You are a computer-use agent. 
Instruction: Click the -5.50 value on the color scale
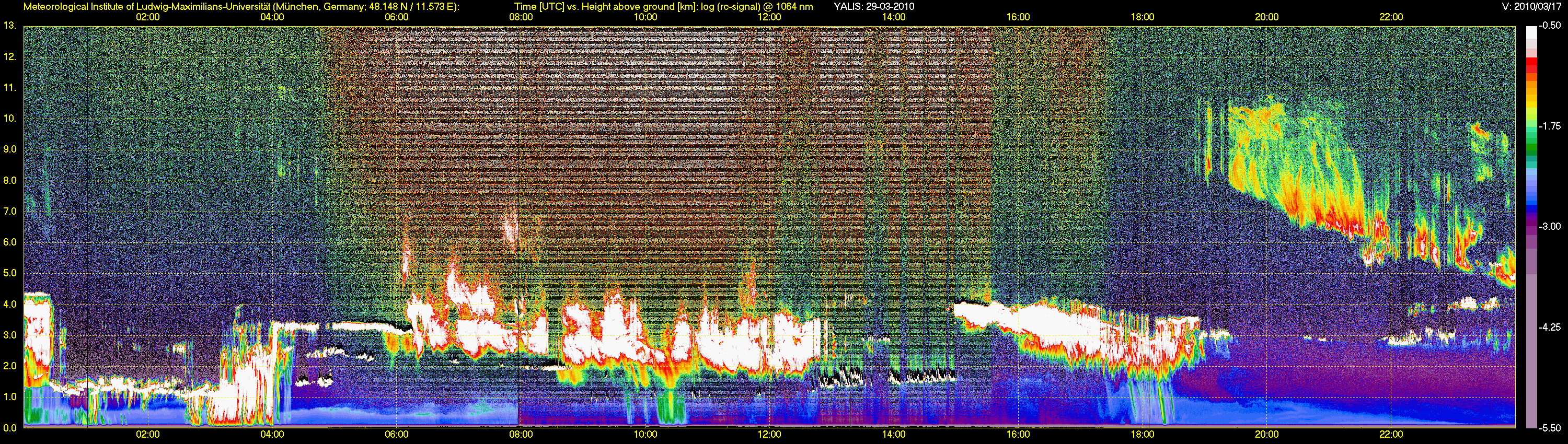click(1550, 428)
